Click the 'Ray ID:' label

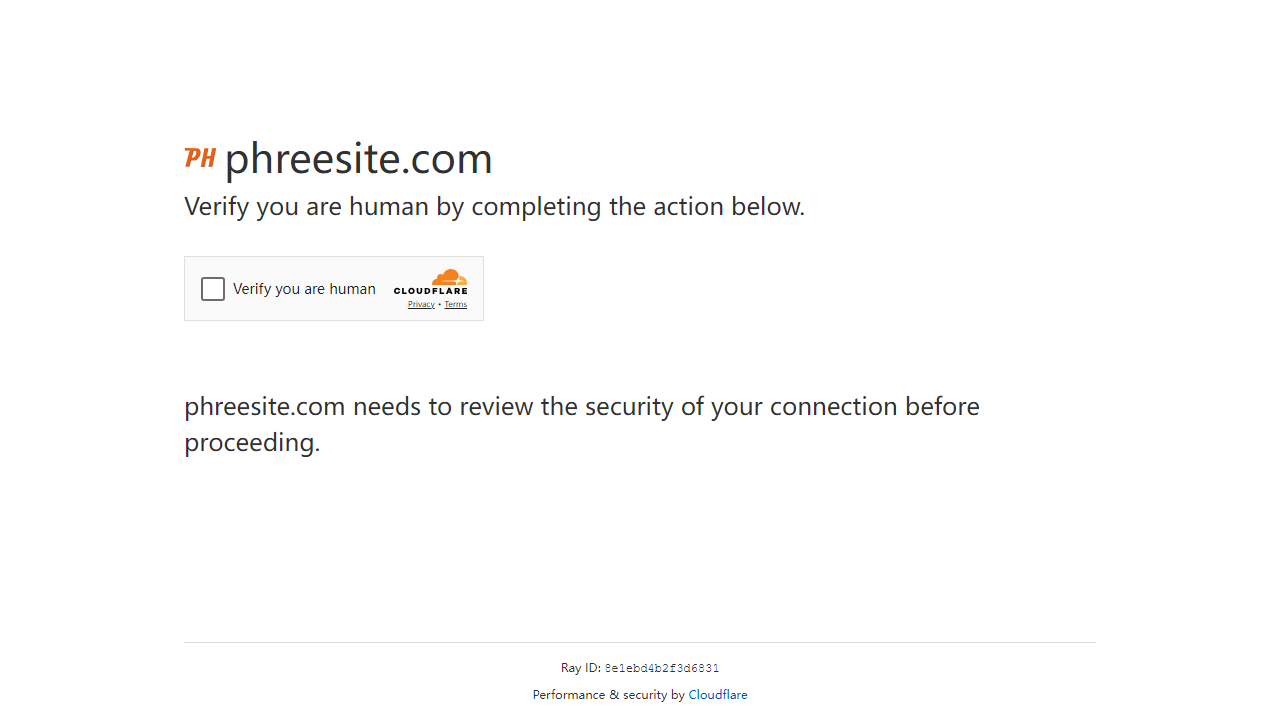581,668
